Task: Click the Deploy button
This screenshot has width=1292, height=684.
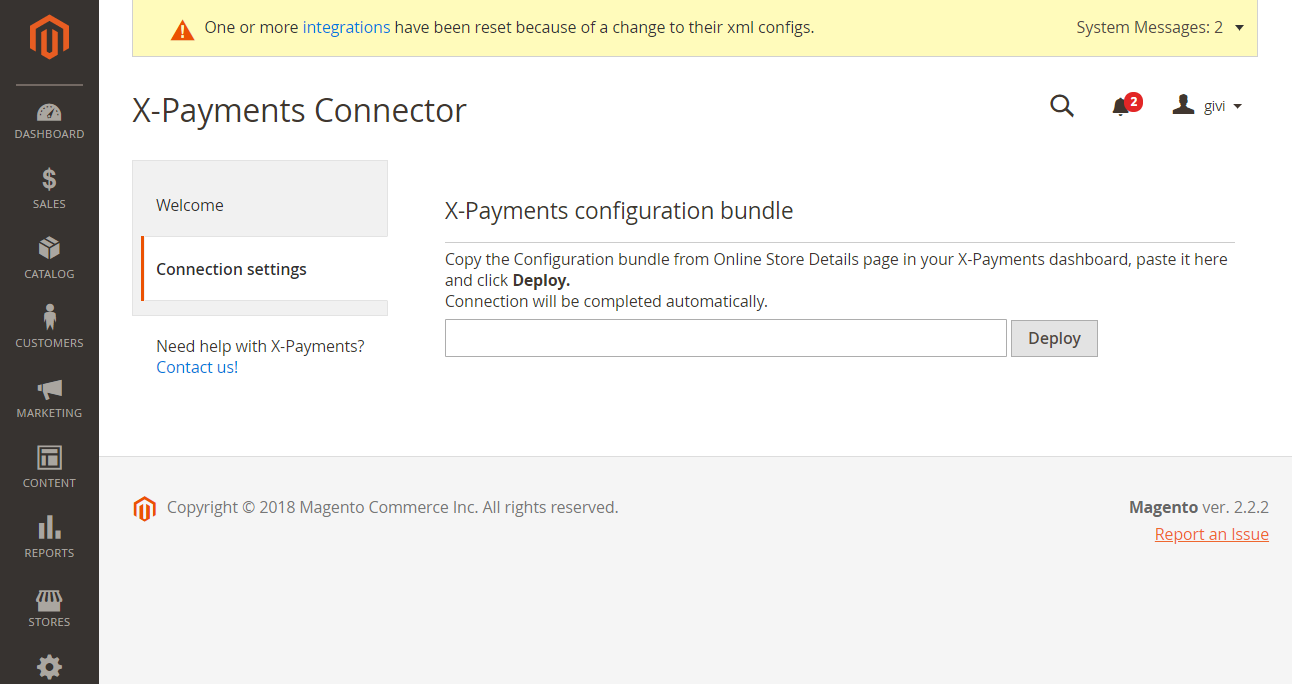Action: coord(1054,338)
